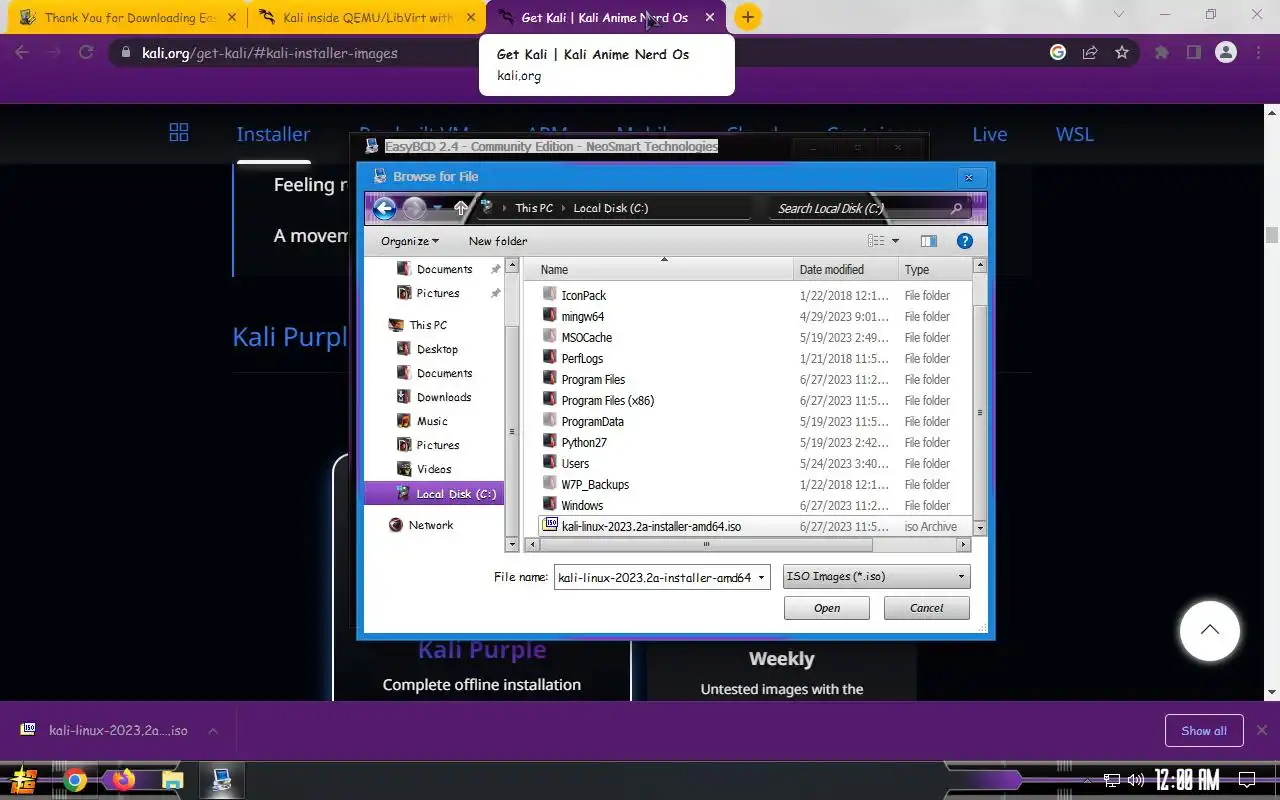The image size is (1280, 800).
Task: Open the Live section on Kali page
Action: (990, 134)
